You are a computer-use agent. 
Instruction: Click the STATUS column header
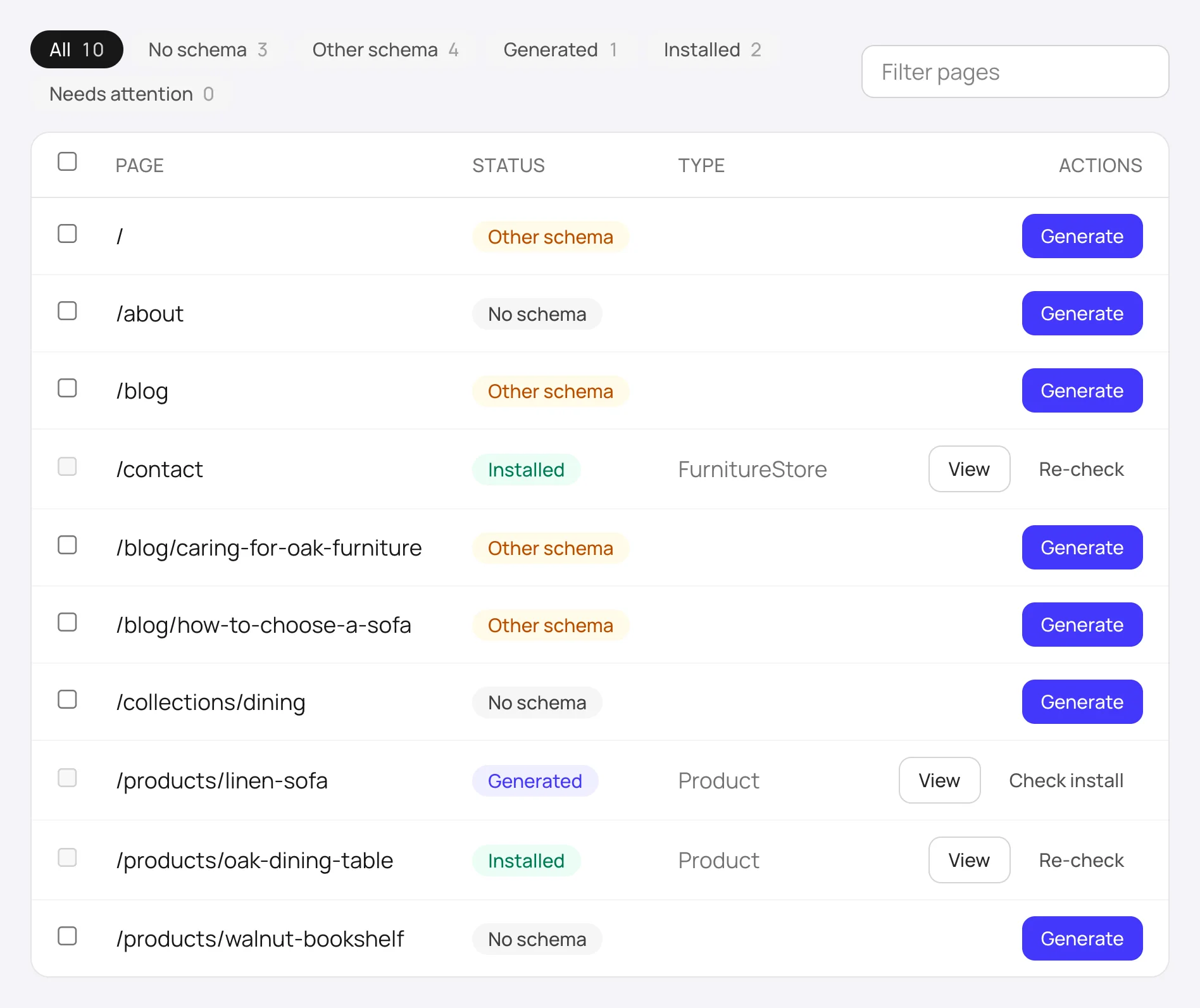click(508, 165)
